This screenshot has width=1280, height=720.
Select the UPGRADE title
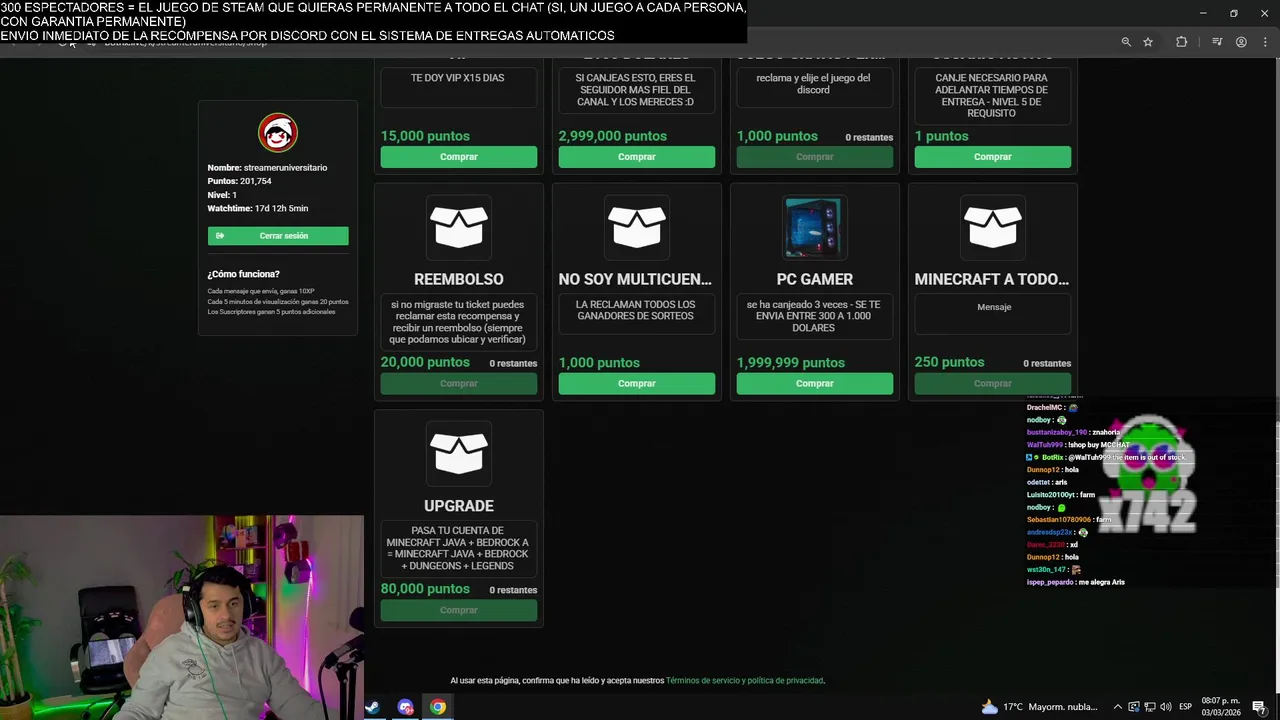tap(459, 506)
